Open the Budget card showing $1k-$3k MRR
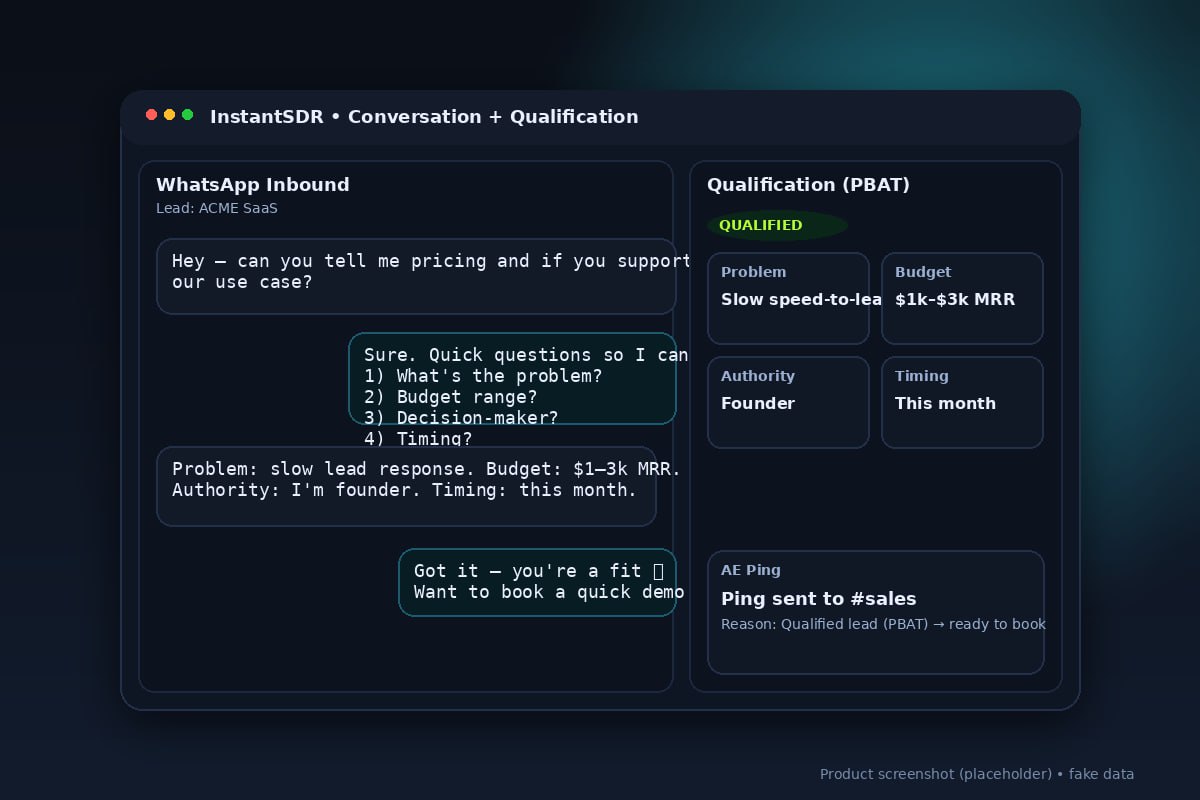 pyautogui.click(x=962, y=298)
